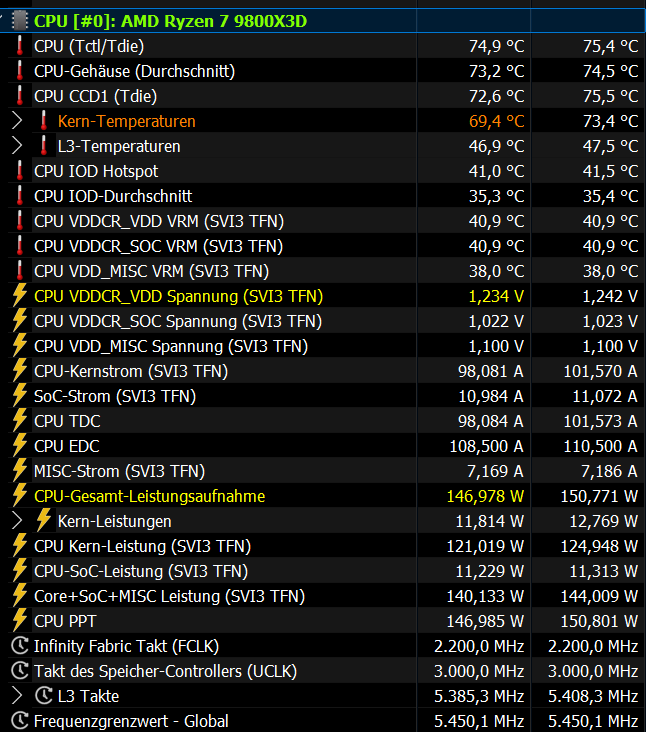
Task: Expand the Kern-Leistungen group
Action: pos(17,521)
